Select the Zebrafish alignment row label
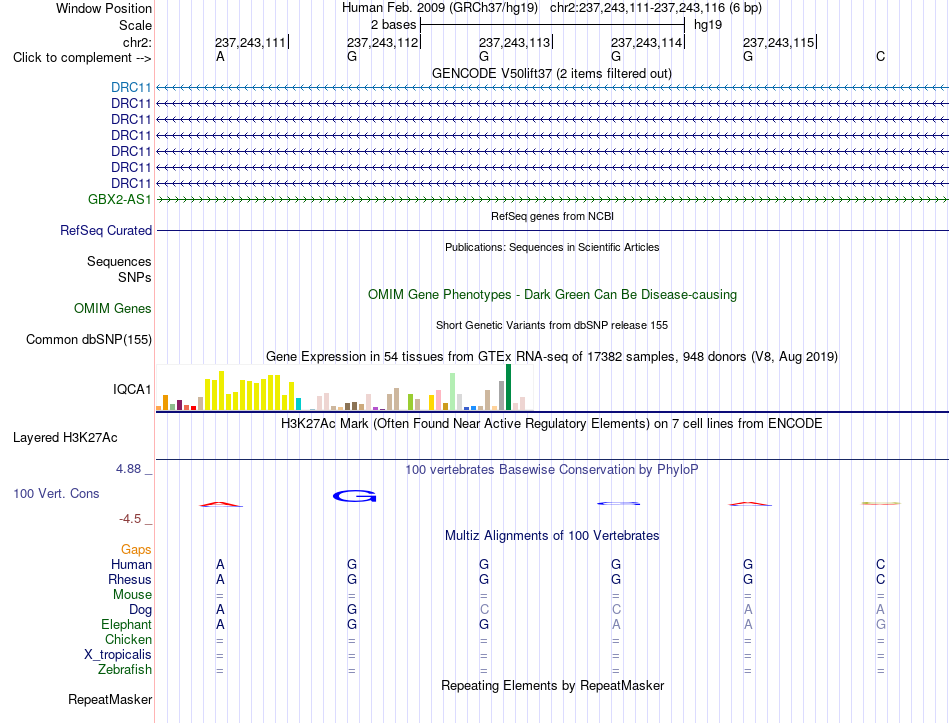Image resolution: width=950 pixels, height=723 pixels. [x=125, y=670]
